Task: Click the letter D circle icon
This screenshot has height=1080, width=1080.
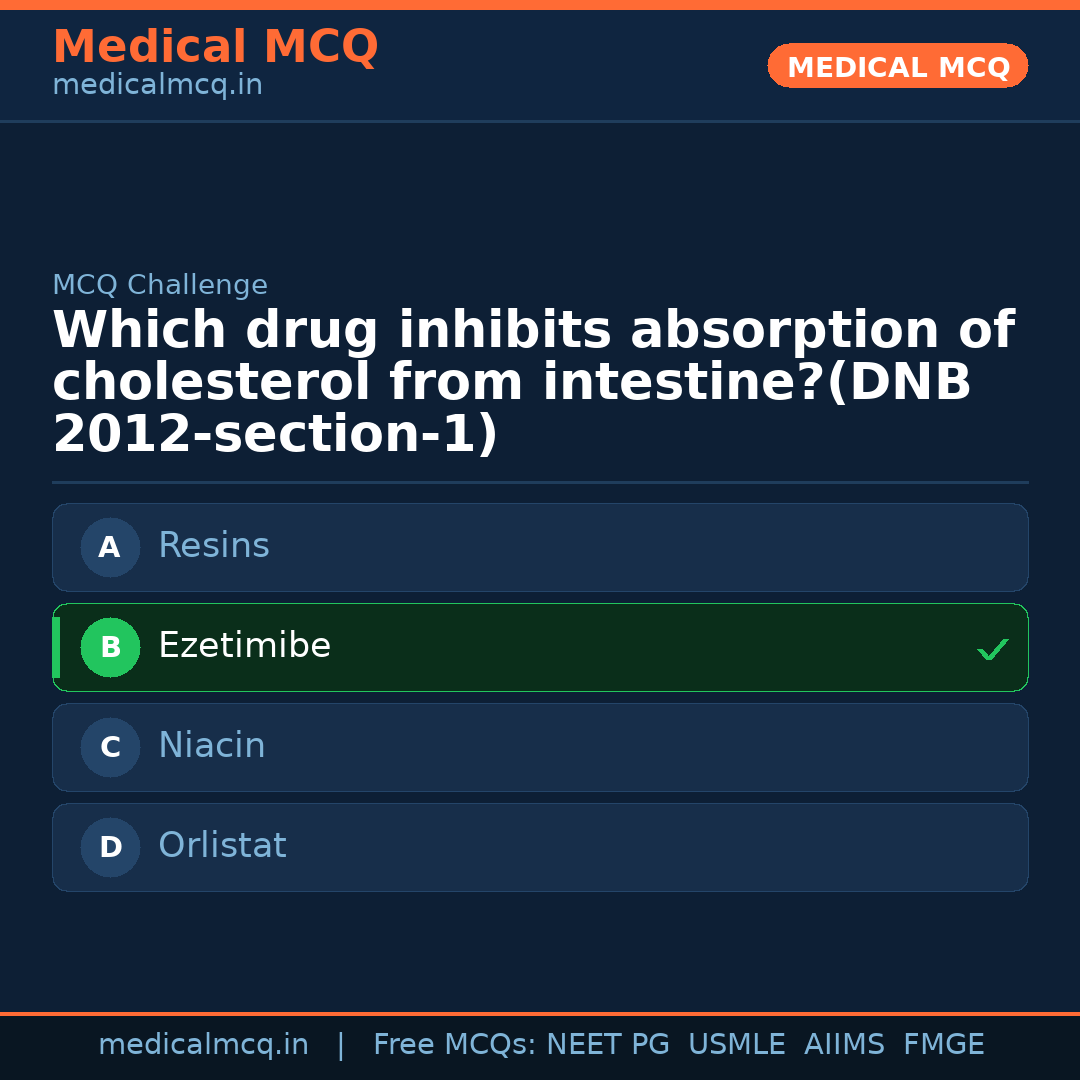Action: [x=110, y=847]
